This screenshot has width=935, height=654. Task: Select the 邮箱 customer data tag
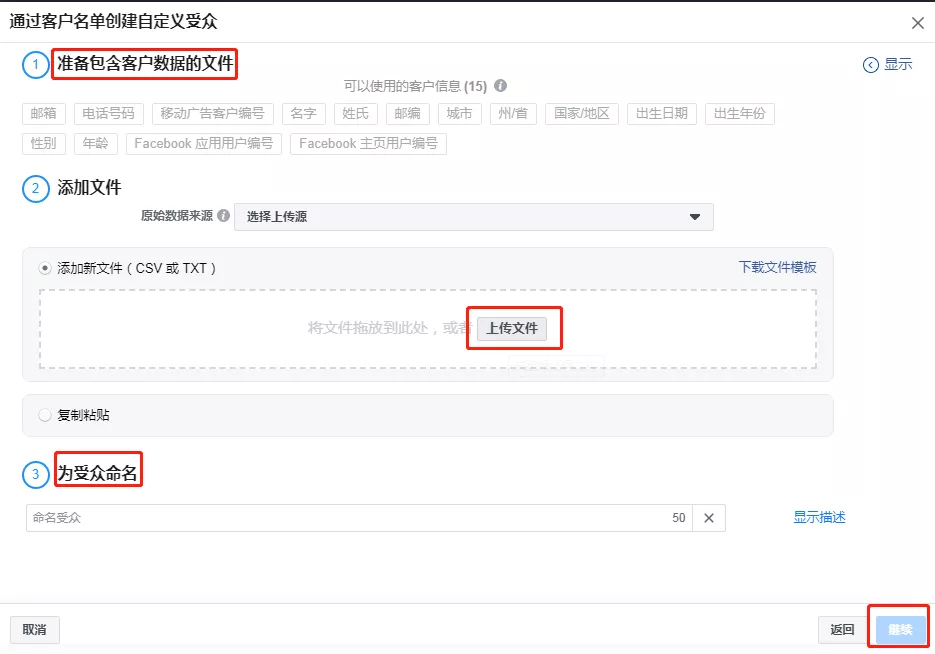[x=43, y=113]
